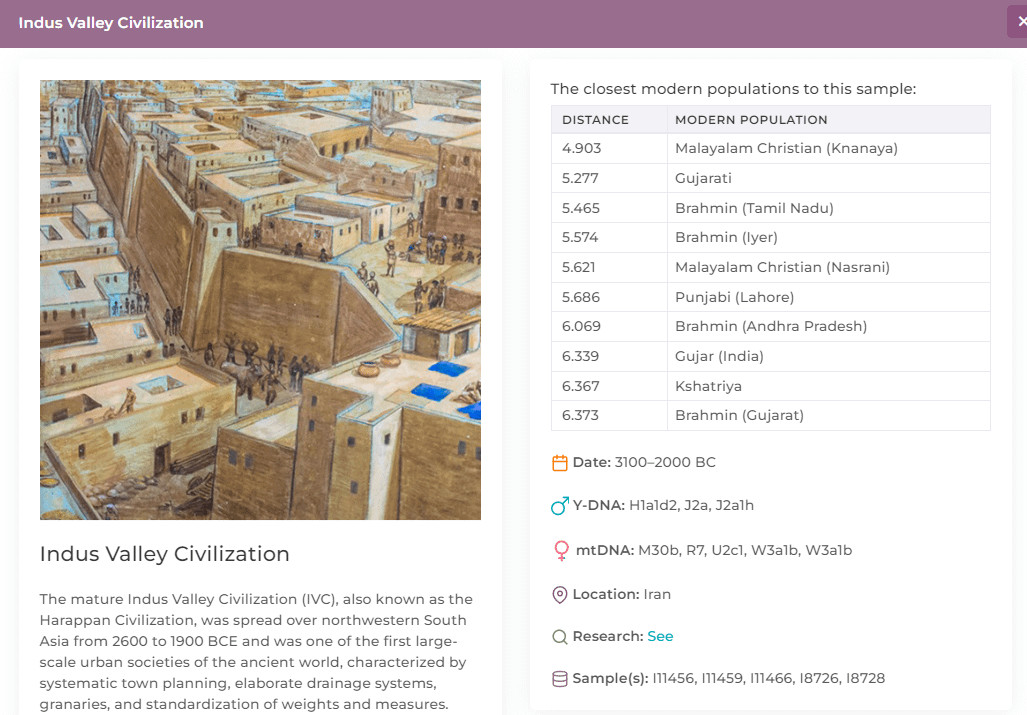
Task: Select Brahmin (Andhra Pradesh) entry
Action: click(771, 326)
